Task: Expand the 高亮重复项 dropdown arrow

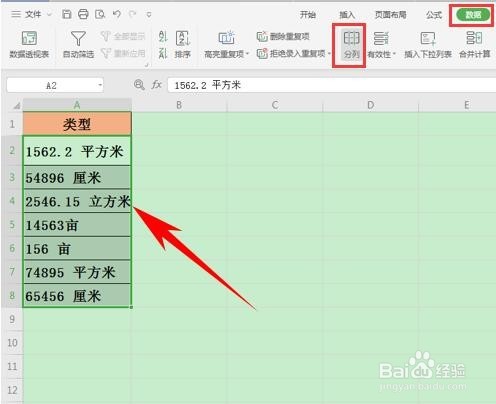Action: 248,54
